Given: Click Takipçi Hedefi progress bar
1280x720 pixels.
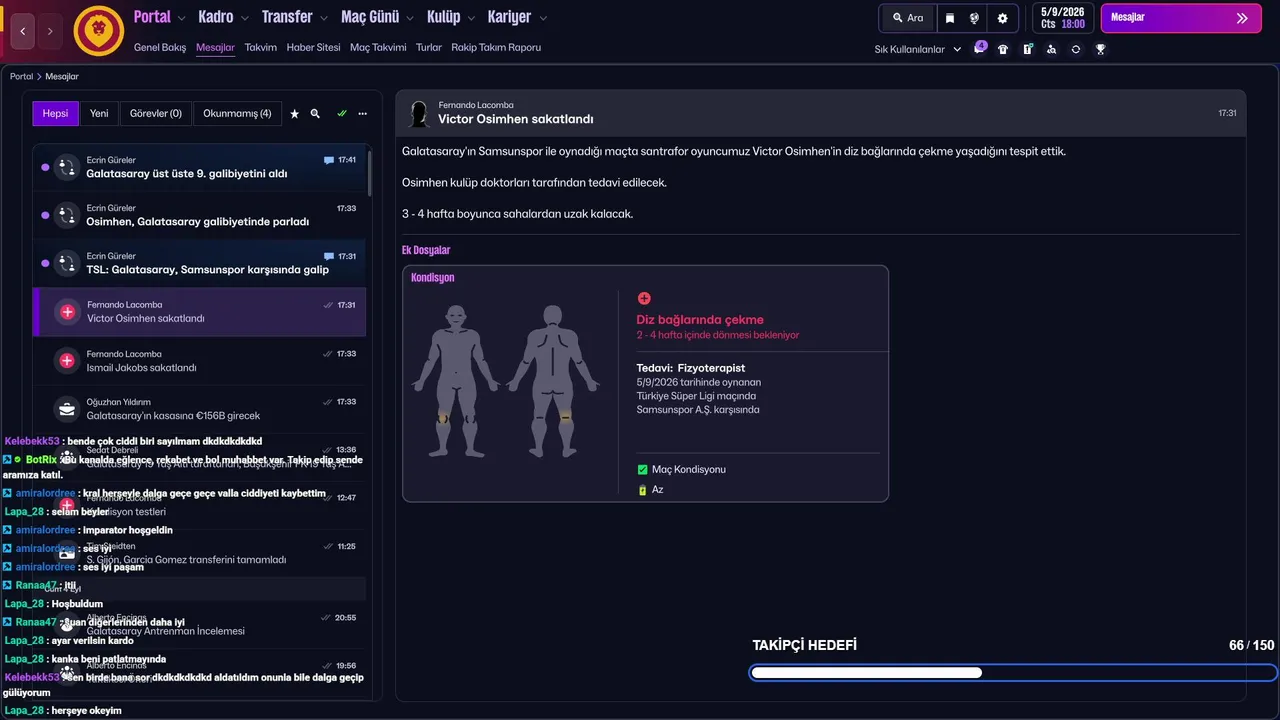Looking at the screenshot, I should (1013, 673).
